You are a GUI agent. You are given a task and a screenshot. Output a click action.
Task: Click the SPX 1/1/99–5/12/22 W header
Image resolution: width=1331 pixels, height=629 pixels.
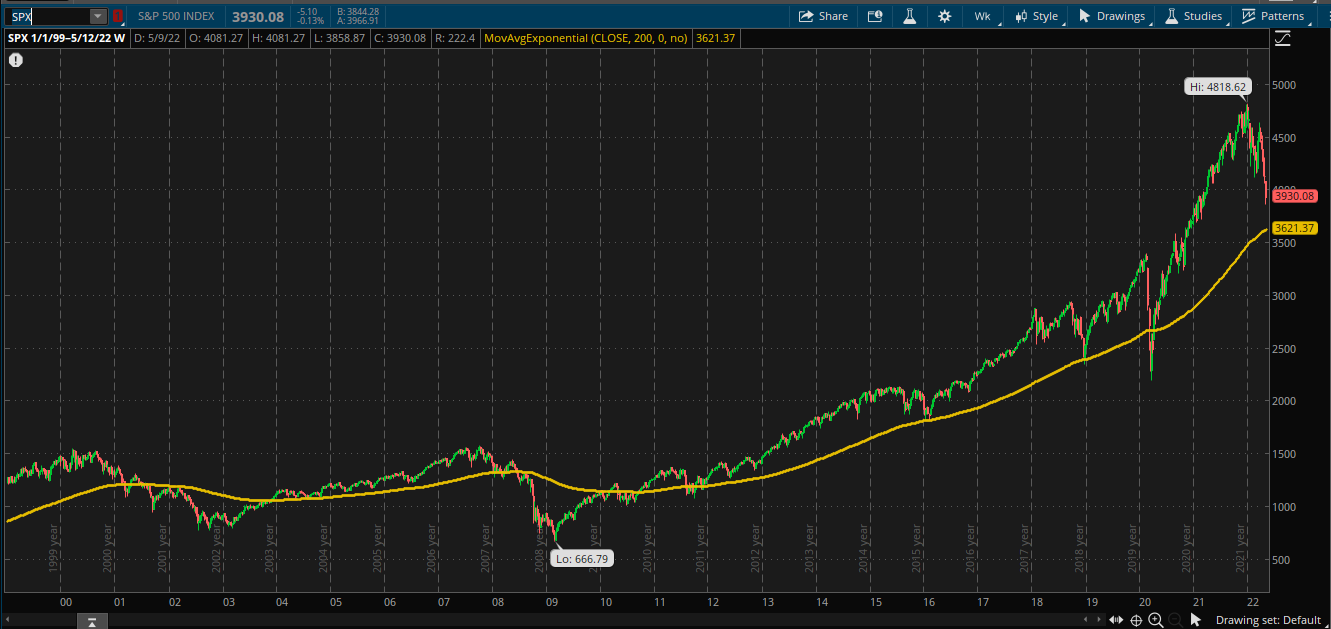click(x=67, y=38)
